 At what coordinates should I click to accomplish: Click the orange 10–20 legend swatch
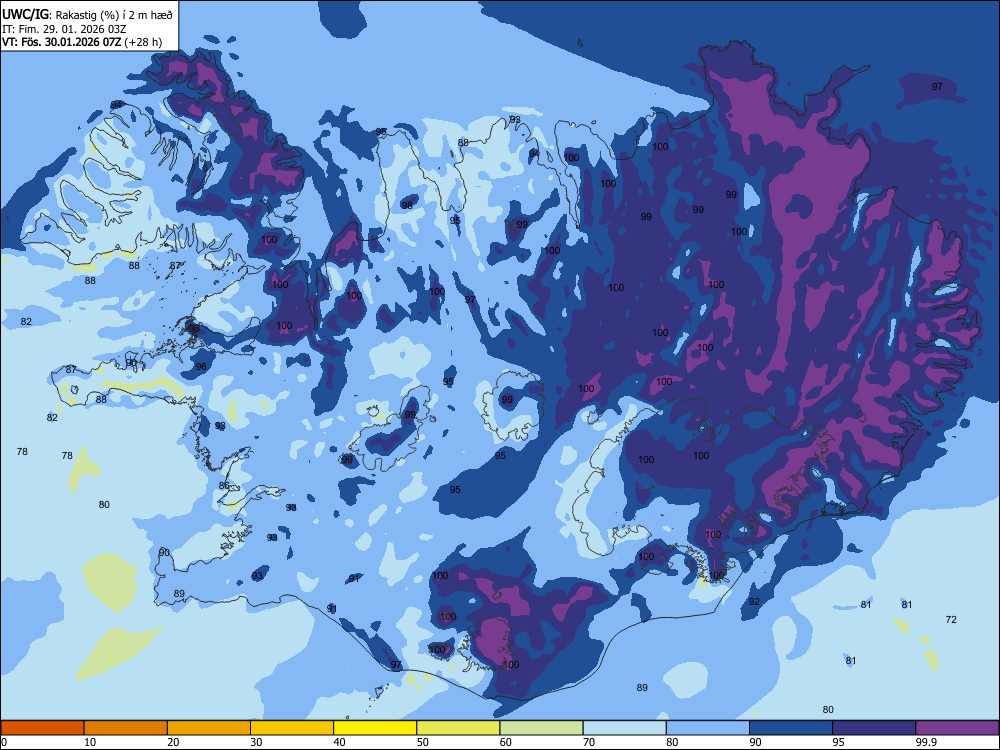point(126,728)
